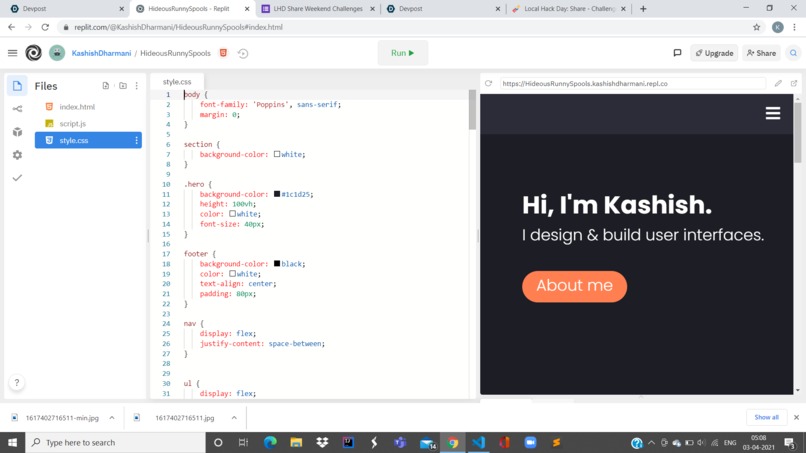Expand options for 1617402716511-min.jpg download
806x453 pixels.
tap(112, 418)
